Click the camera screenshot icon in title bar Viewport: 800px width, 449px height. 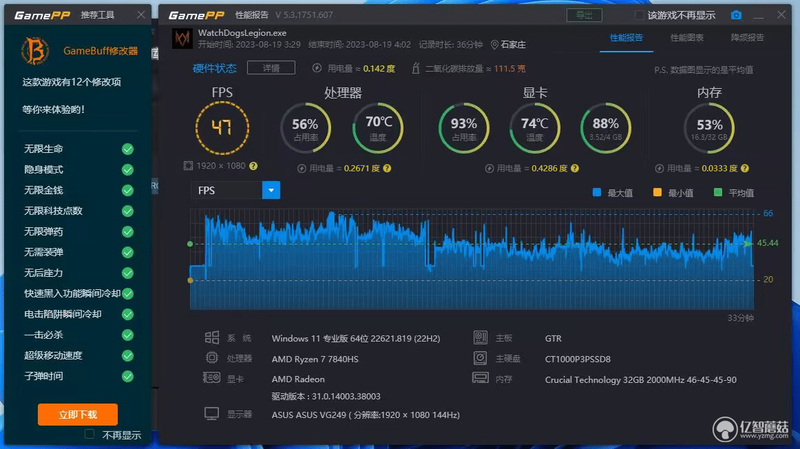click(x=736, y=15)
